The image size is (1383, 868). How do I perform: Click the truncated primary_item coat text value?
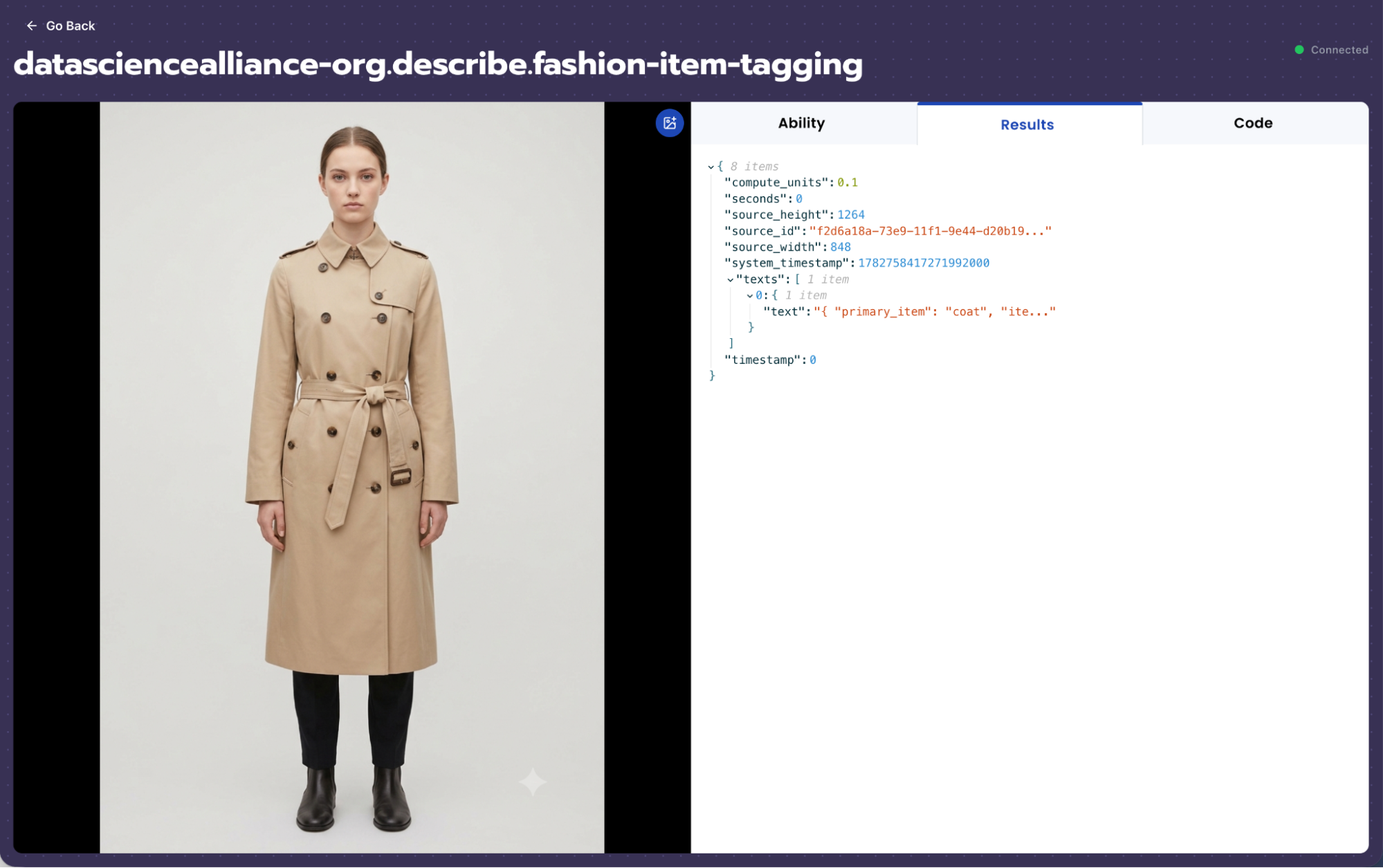pos(934,312)
